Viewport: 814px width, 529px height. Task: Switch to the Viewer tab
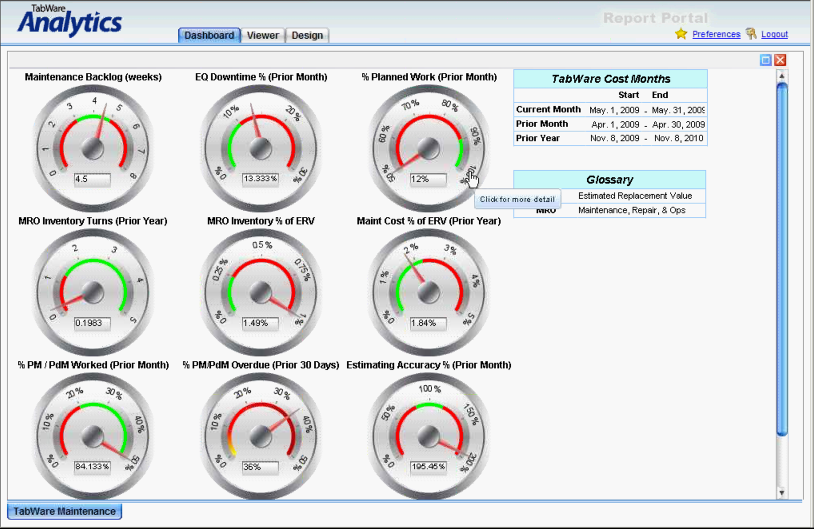pos(263,35)
